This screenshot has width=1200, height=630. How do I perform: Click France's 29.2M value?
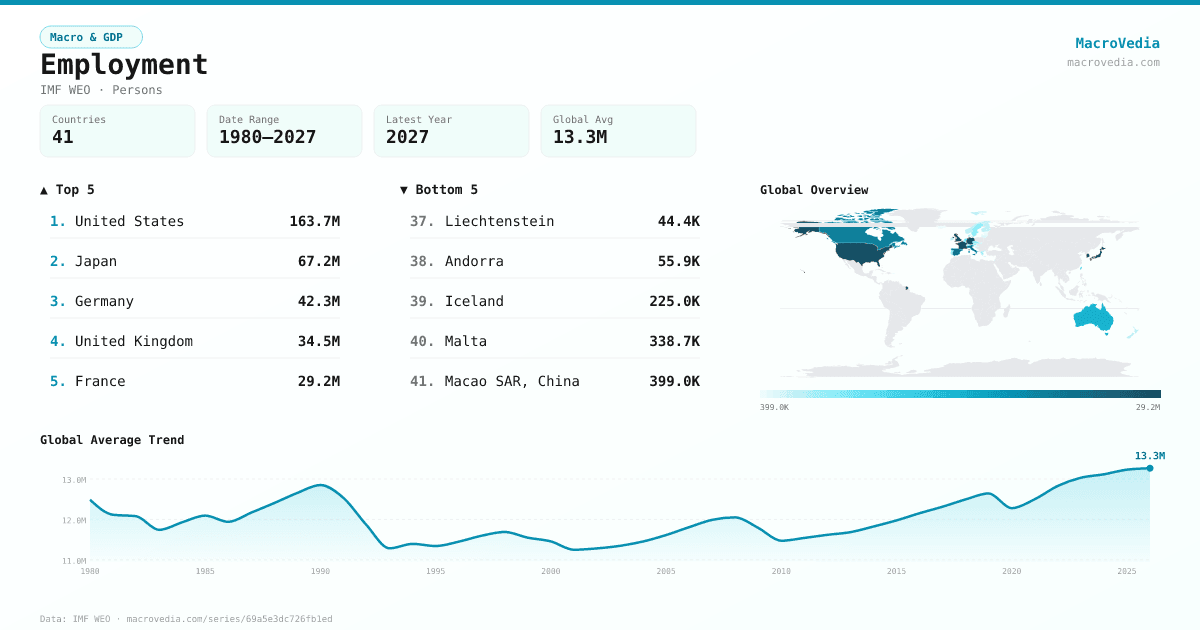tap(319, 381)
